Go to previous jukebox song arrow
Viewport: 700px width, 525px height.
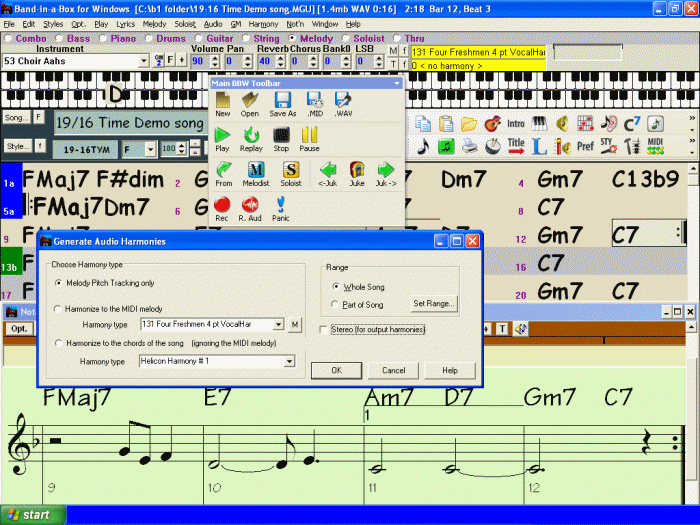(x=328, y=174)
